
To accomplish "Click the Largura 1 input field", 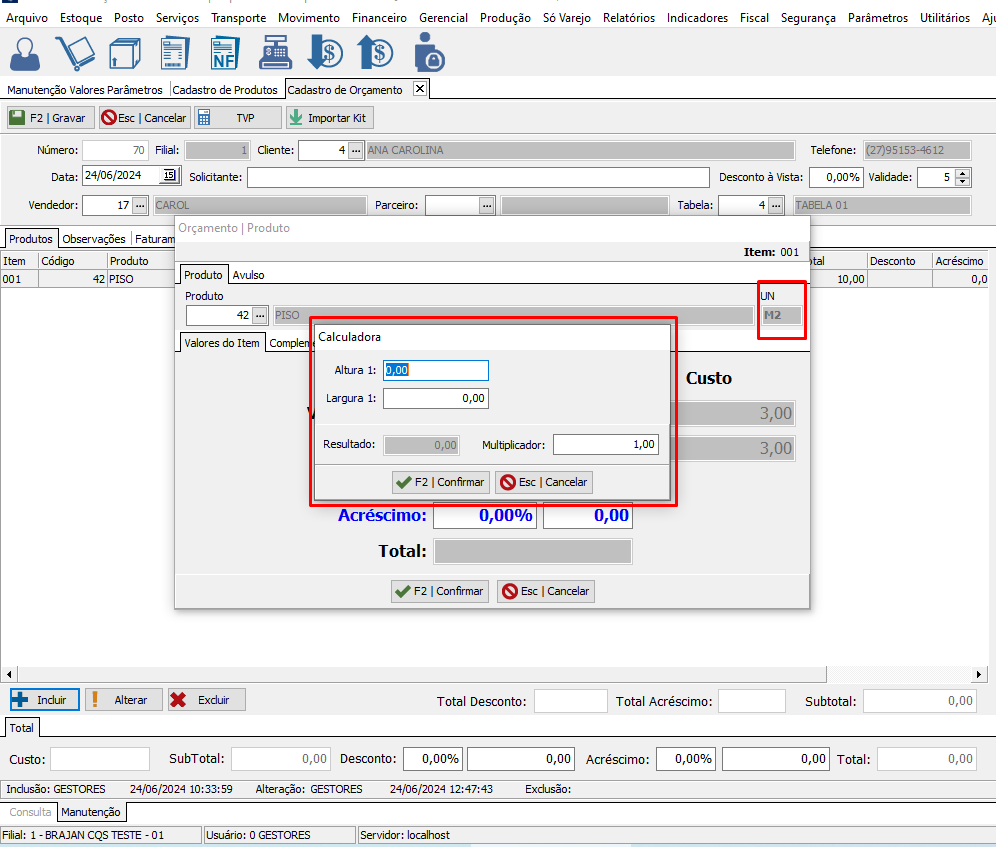I will [x=435, y=398].
